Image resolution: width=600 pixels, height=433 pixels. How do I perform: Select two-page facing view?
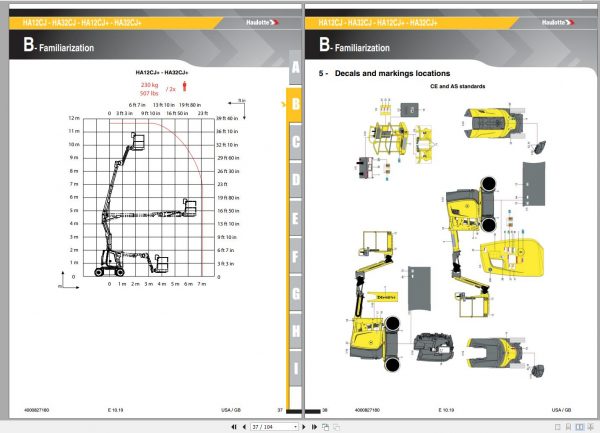pyautogui.click(x=579, y=426)
